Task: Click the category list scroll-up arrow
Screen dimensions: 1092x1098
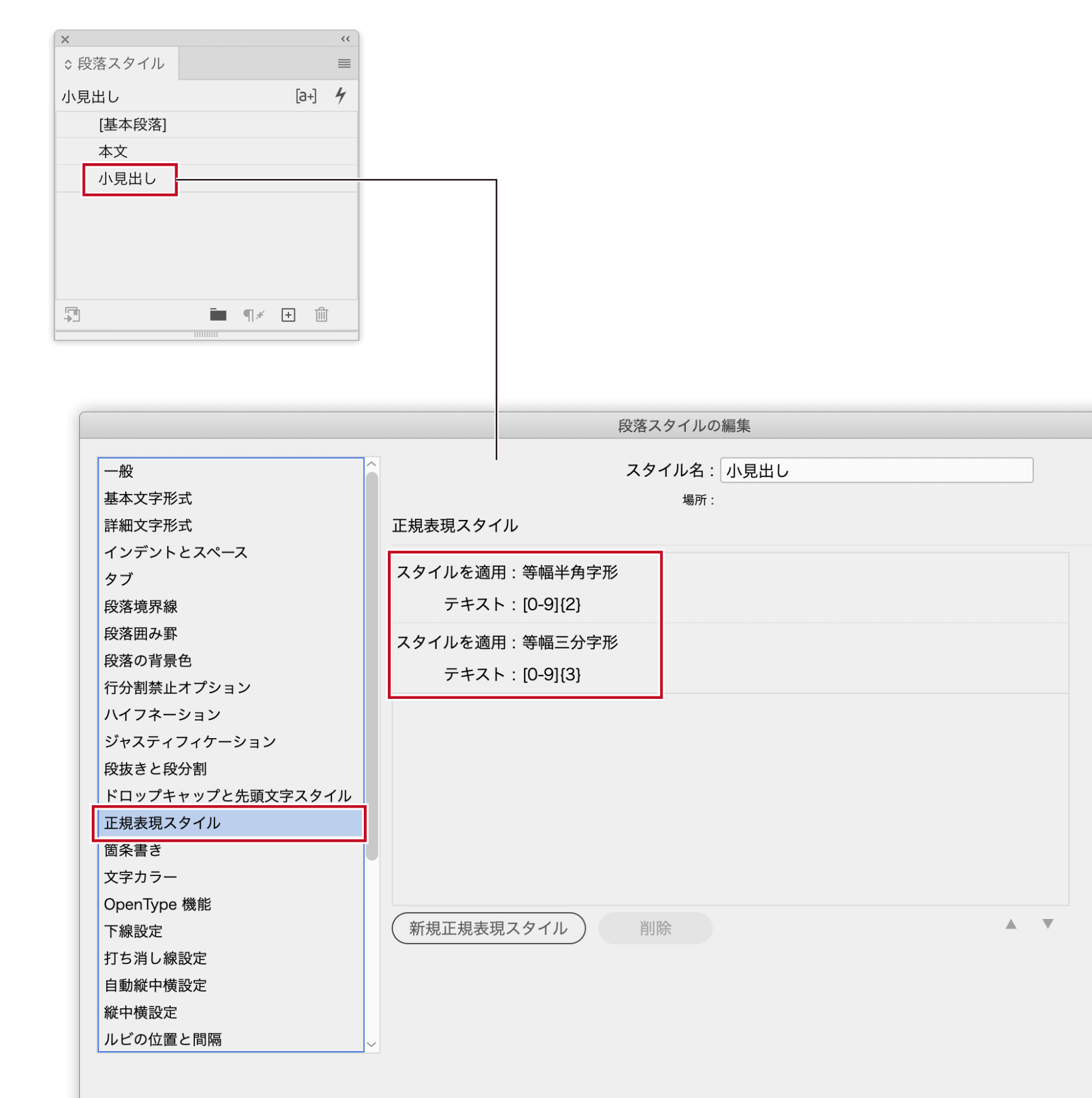Action: 372,464
